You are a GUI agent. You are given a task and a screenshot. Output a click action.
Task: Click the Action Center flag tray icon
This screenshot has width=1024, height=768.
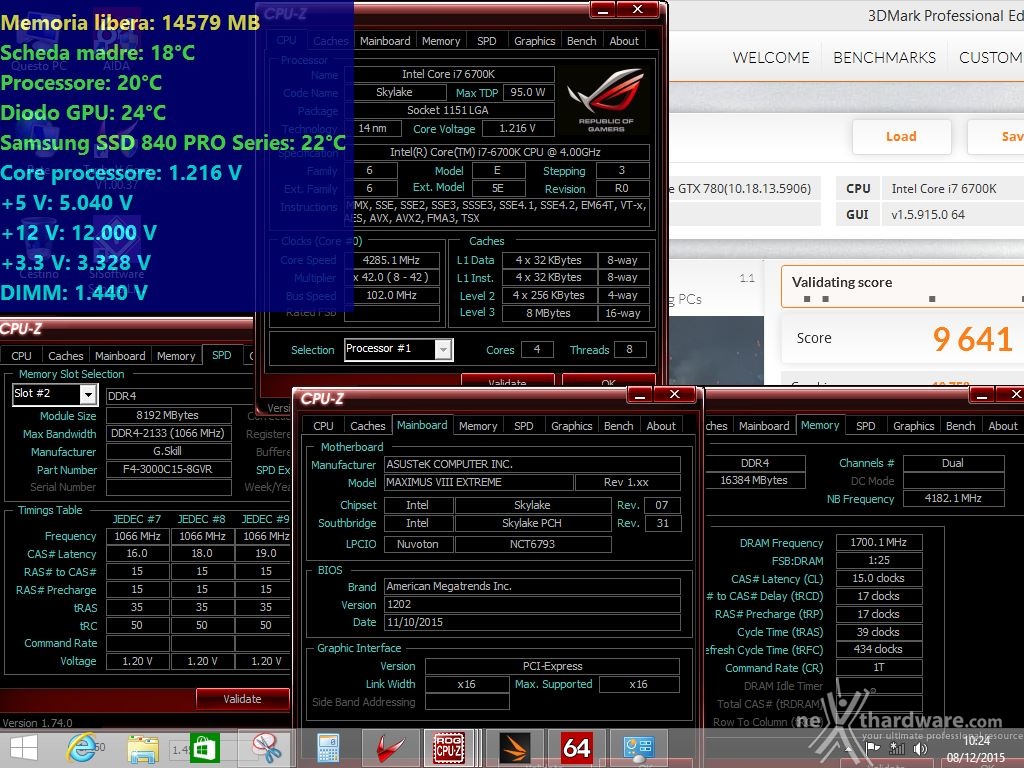coord(872,748)
